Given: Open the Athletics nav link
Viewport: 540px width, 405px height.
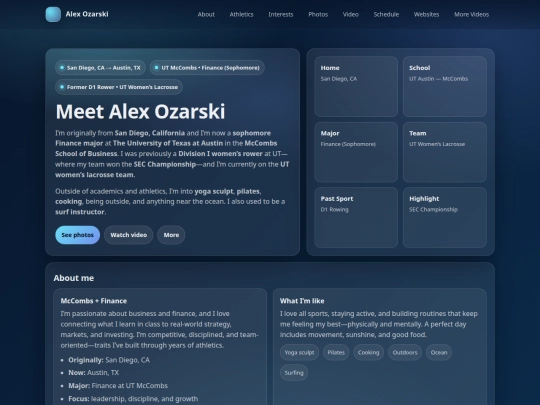Looking at the screenshot, I should coord(241,14).
